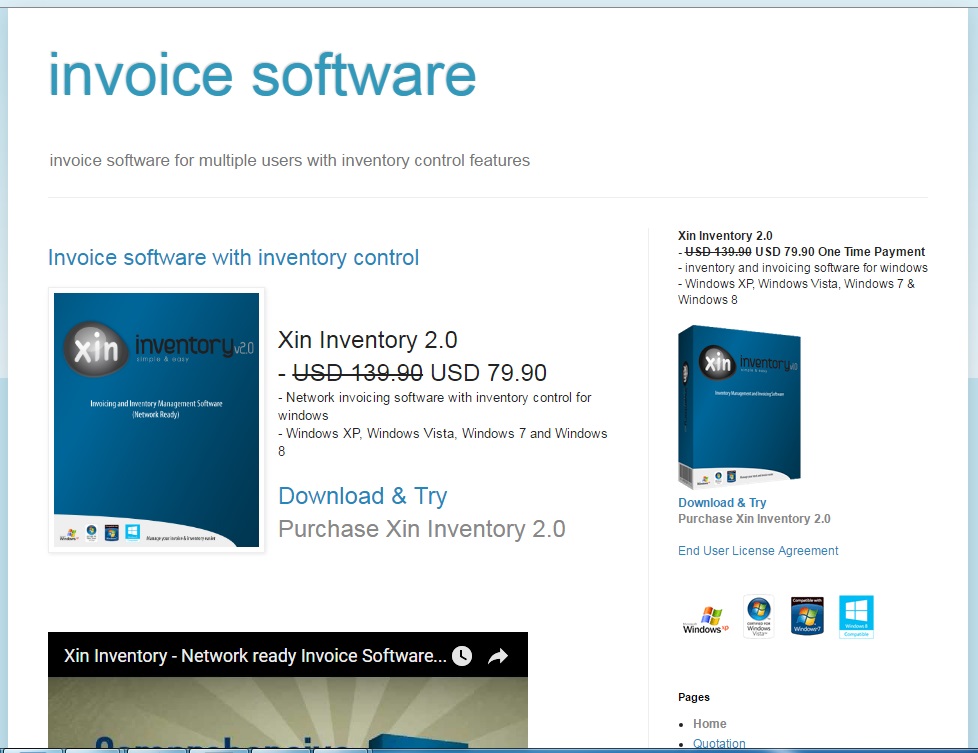Click sidebar Xin Inventory 2.0 heading
The width and height of the screenshot is (978, 753).
tap(725, 235)
